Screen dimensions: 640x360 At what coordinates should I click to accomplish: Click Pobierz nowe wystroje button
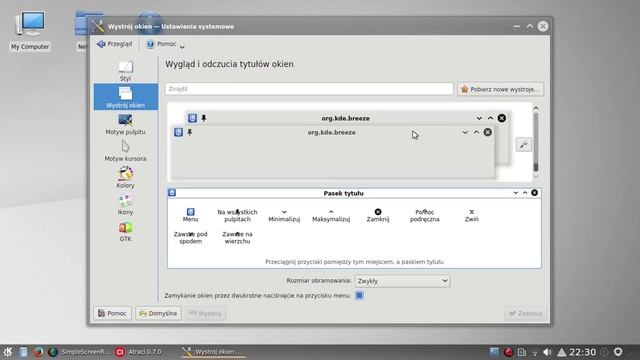500,89
